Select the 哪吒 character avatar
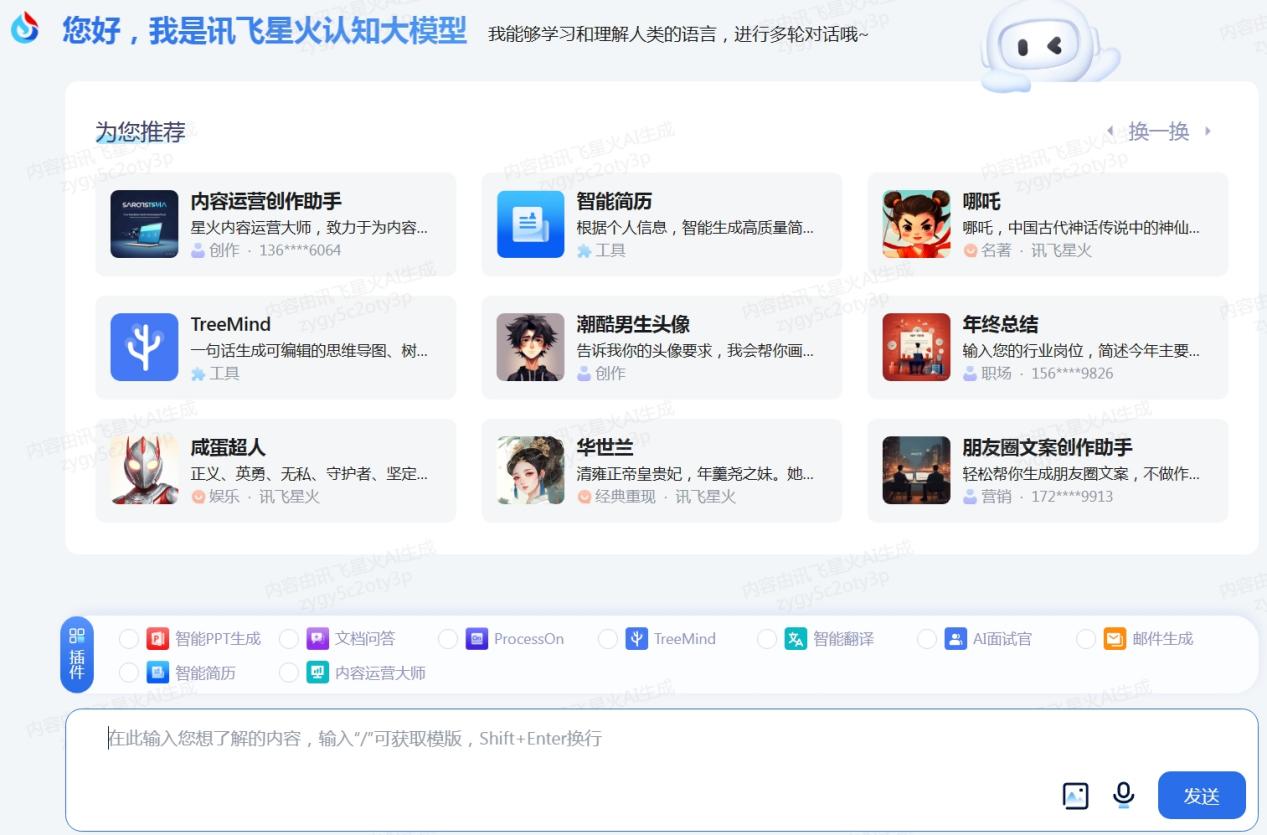 tap(916, 224)
